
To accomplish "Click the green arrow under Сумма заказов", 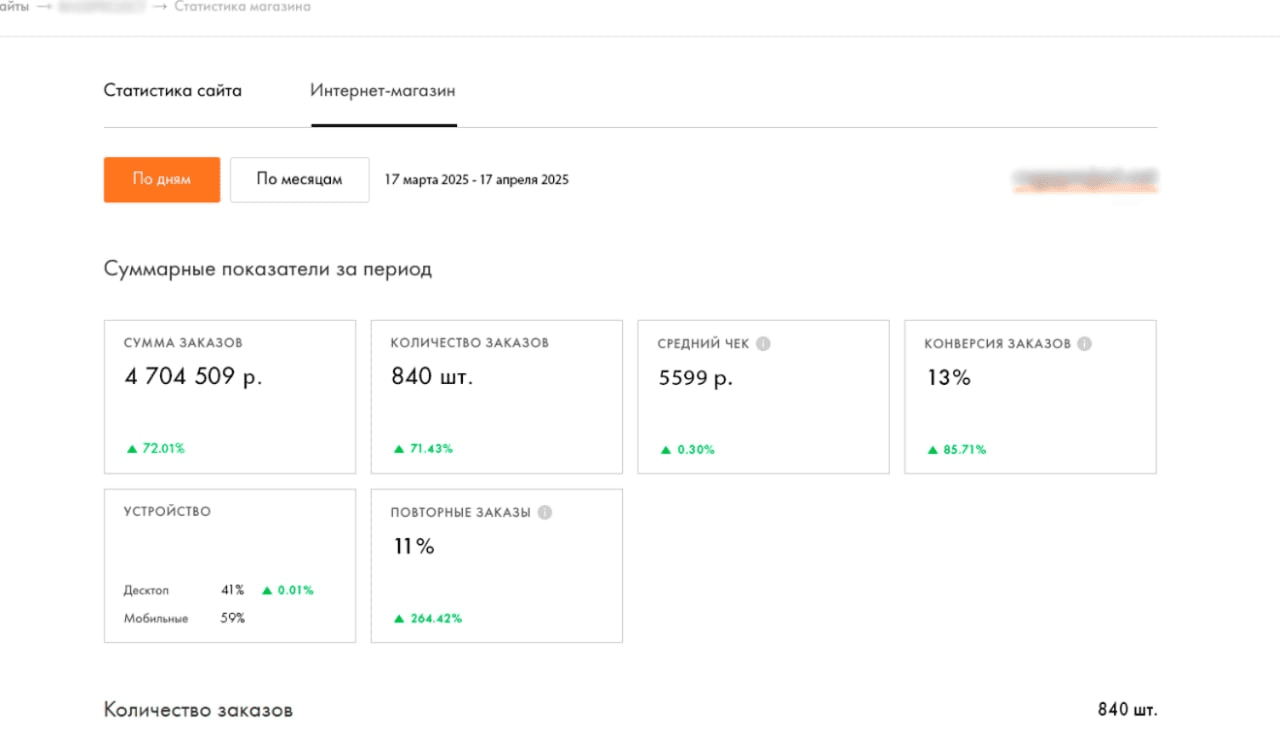I will [x=132, y=449].
